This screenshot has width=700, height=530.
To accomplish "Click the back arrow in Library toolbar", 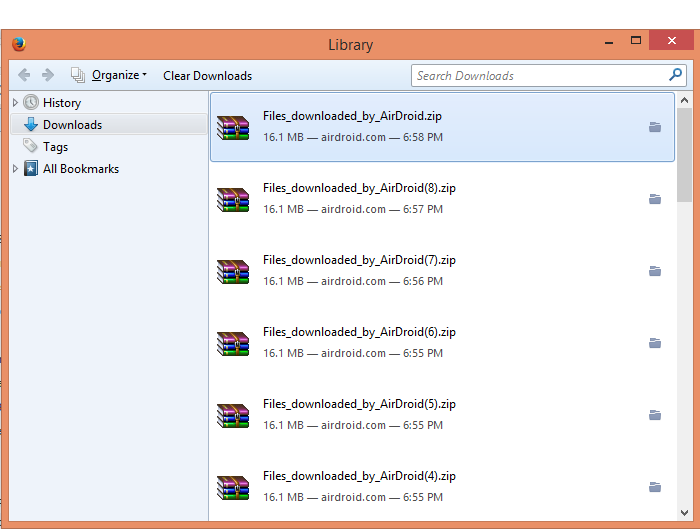I will coord(24,75).
